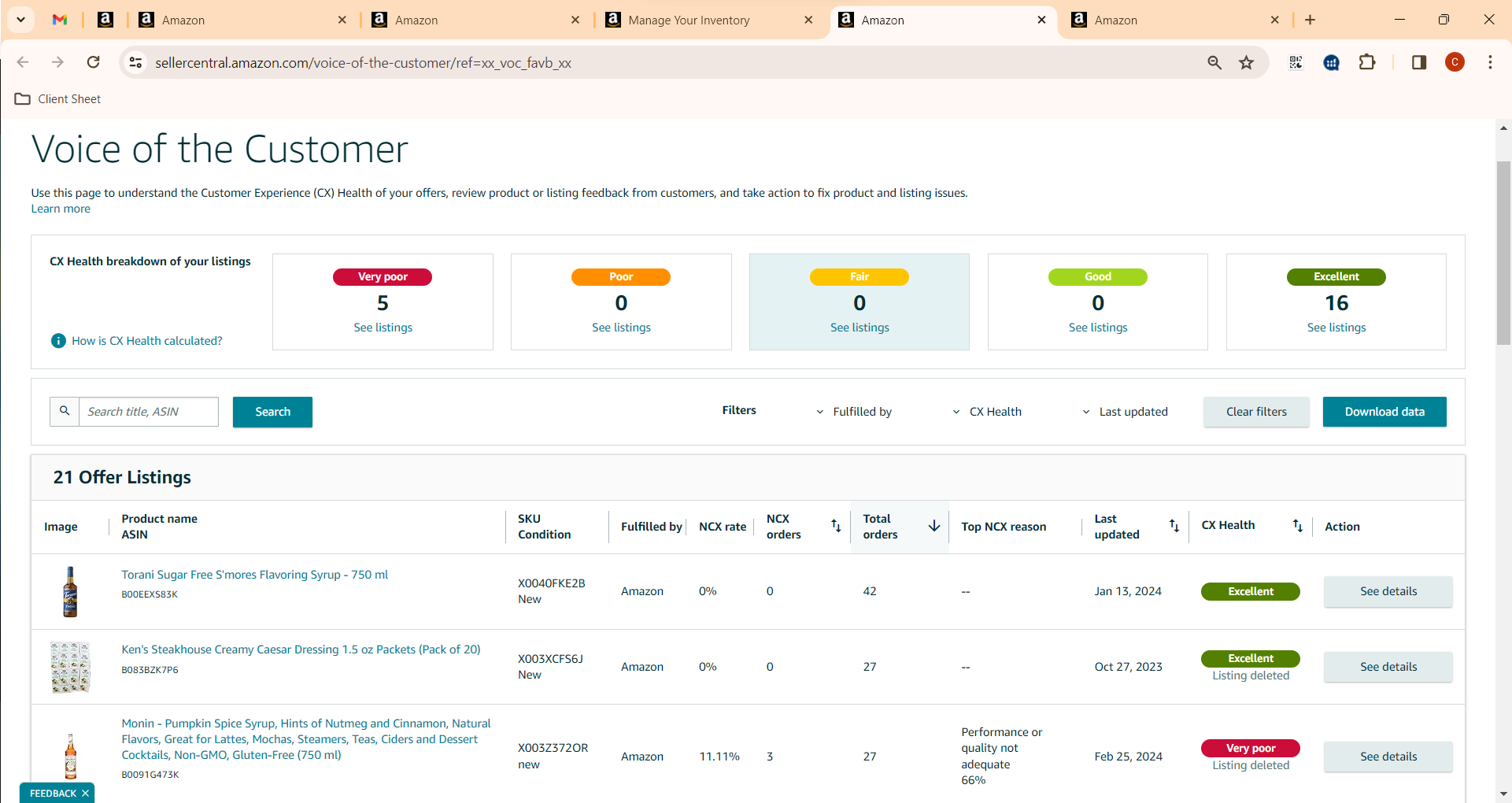See details for Ken's Steakhouse Caesar Dressing
Screen dimensions: 1512x803
(1388, 667)
